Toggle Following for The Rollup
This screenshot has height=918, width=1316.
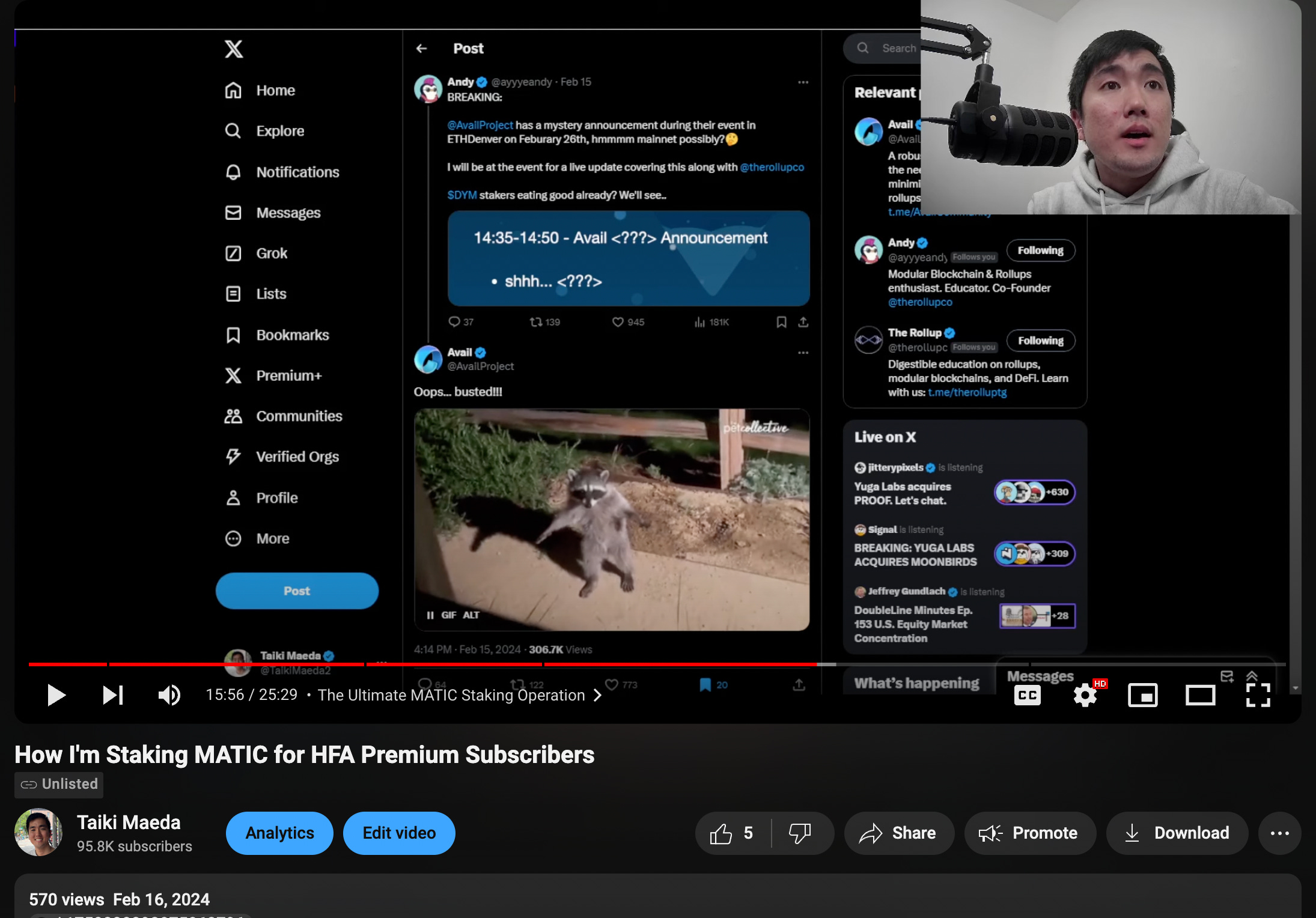point(1041,341)
